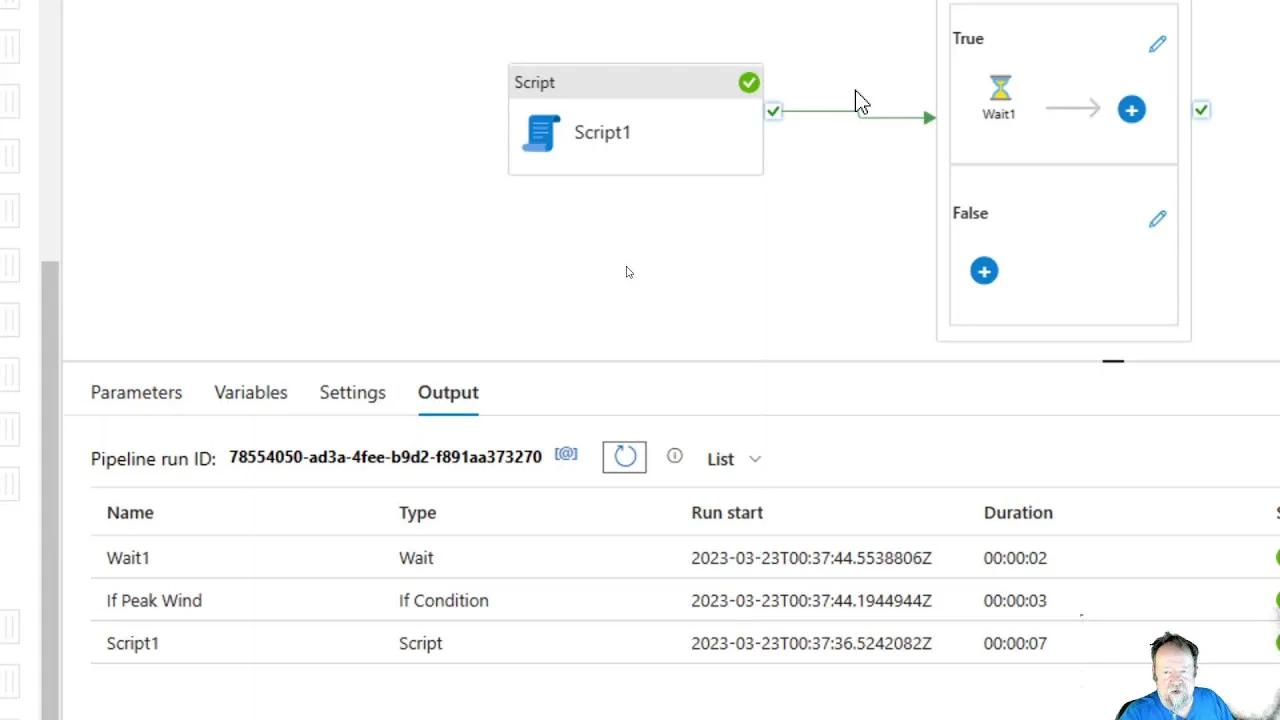Click the Type column header
The width and height of the screenshot is (1280, 720).
pyautogui.click(x=418, y=513)
